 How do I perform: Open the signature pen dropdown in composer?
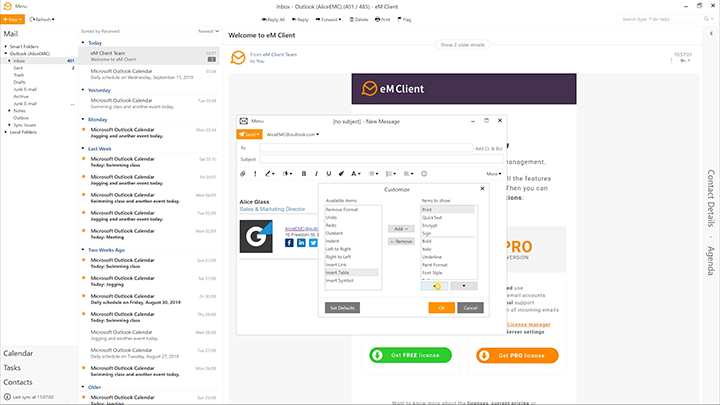pyautogui.click(x=270, y=174)
